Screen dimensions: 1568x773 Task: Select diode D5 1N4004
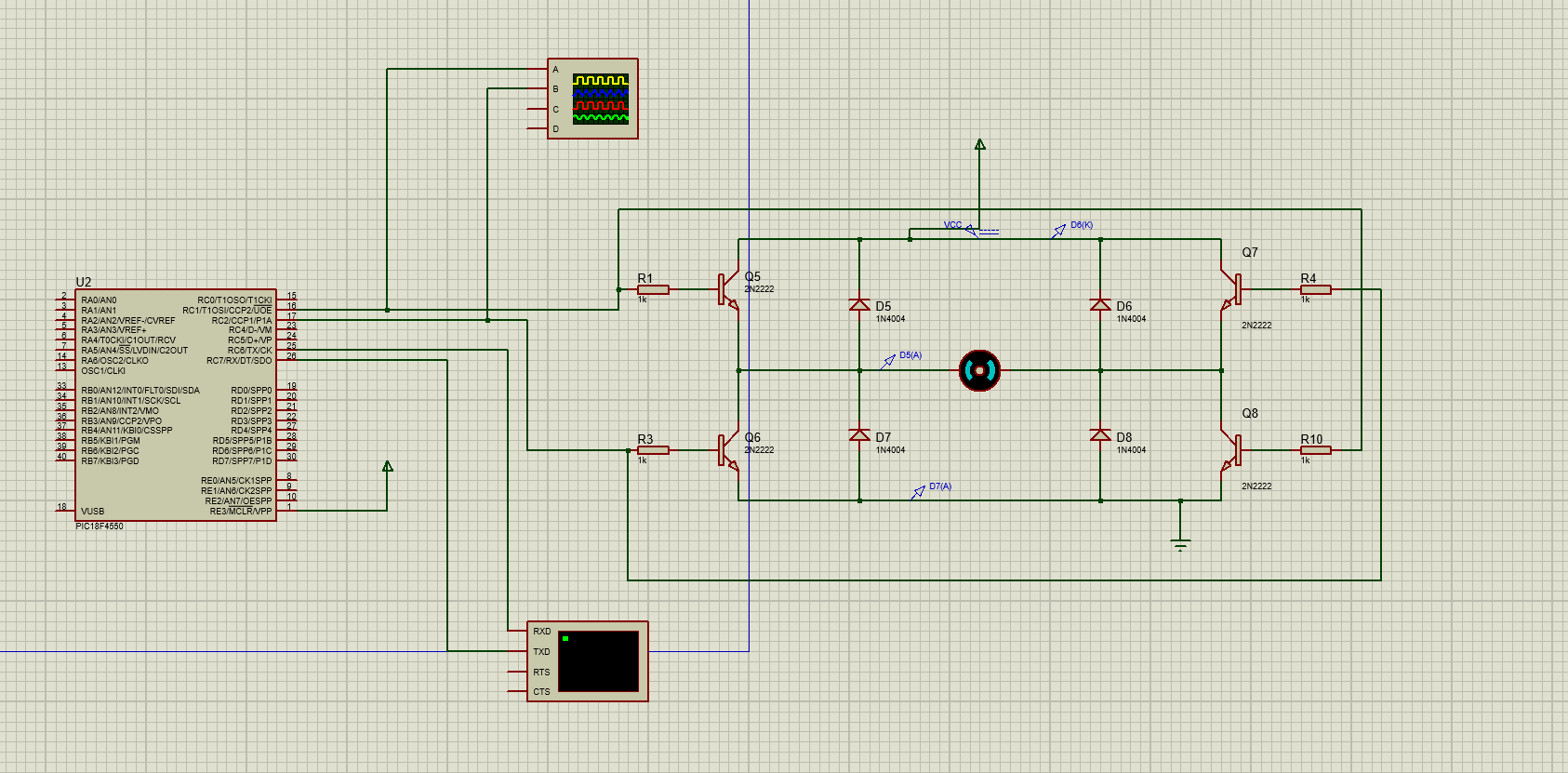click(859, 305)
